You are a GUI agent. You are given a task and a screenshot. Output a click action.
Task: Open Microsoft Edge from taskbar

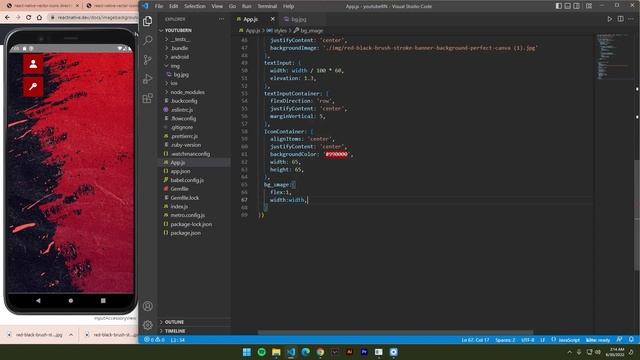[x=305, y=352]
